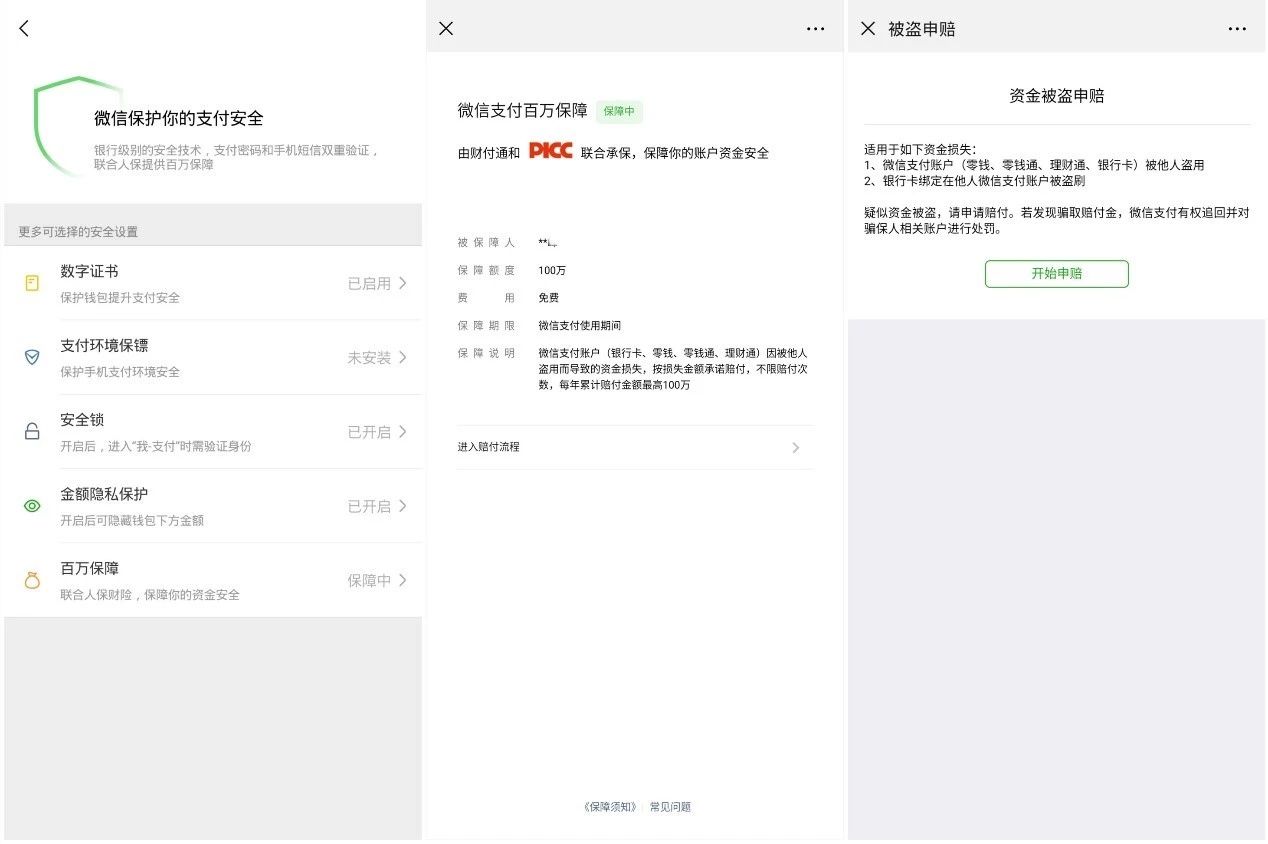Tap the PICC logo

click(x=550, y=151)
